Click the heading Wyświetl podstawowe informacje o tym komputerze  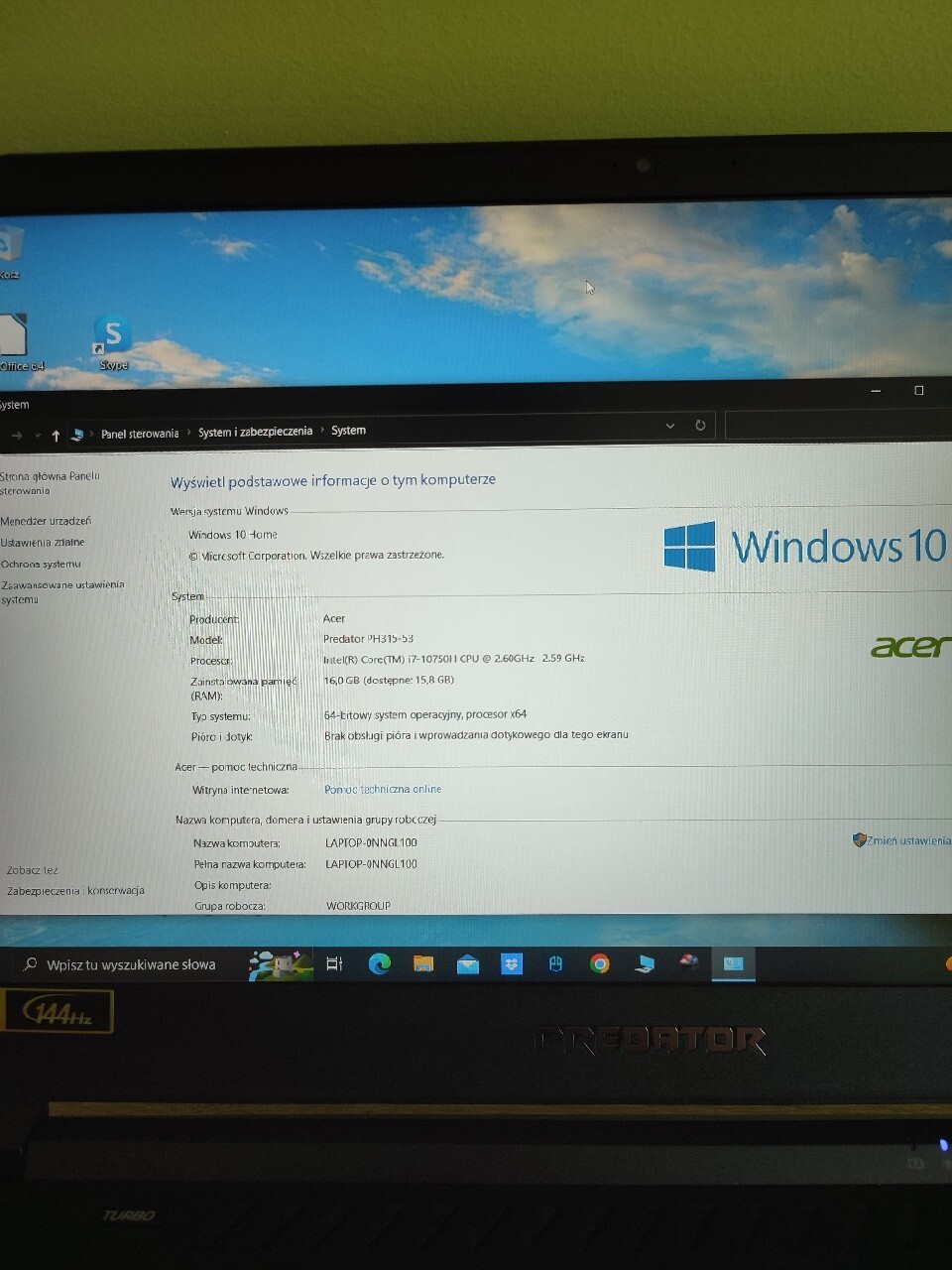click(333, 480)
